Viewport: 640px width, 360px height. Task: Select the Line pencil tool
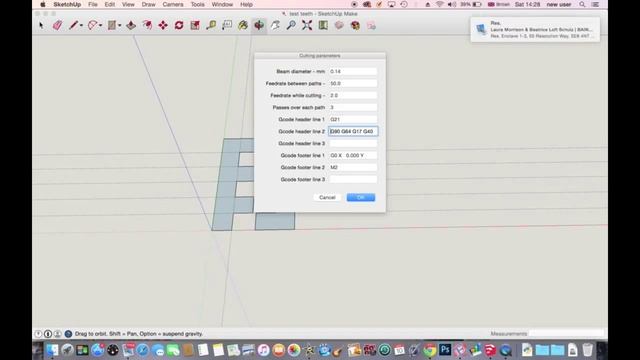coord(73,25)
